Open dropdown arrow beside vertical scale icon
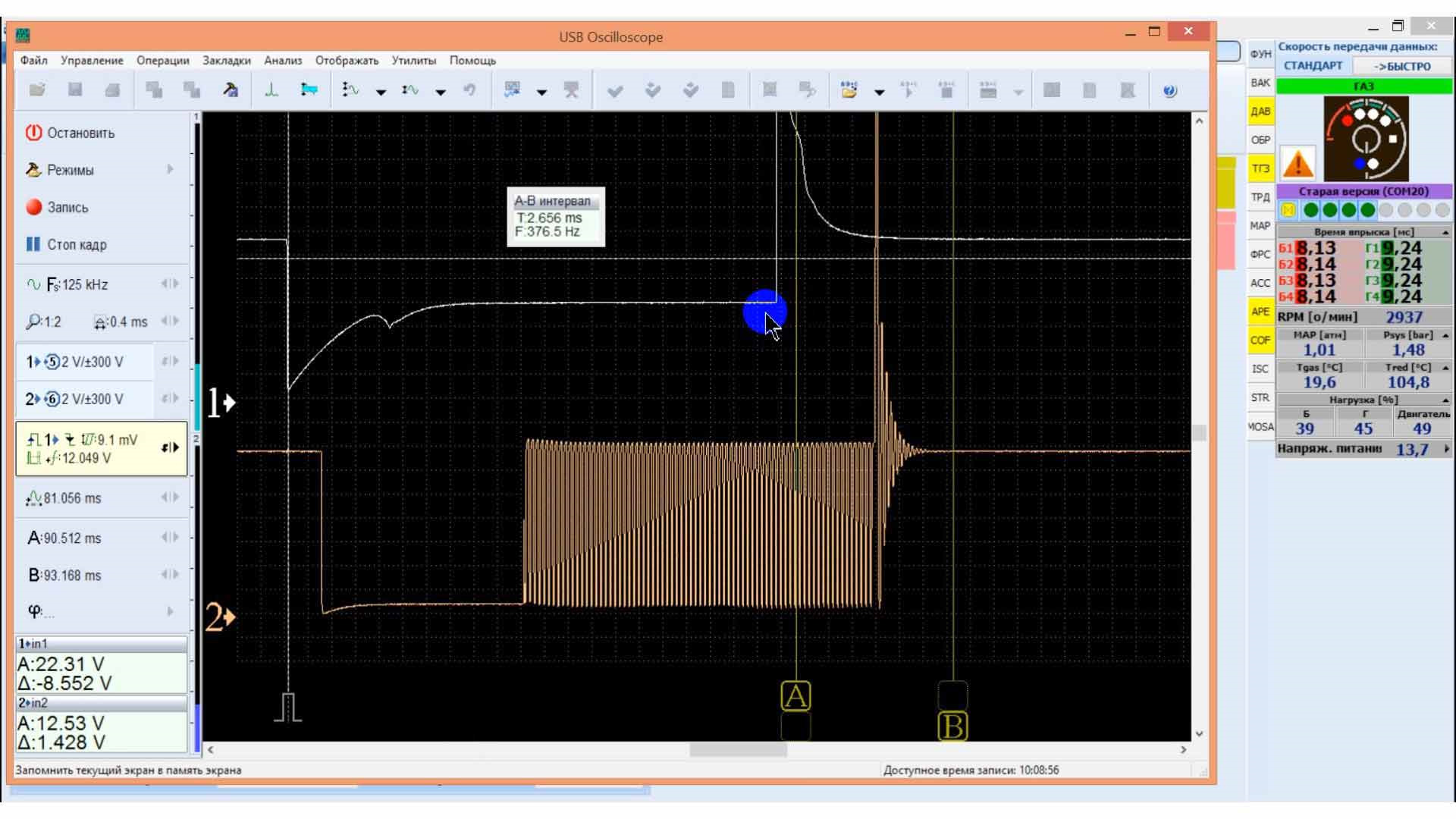Screen dimensions: 1456x819 pos(381,92)
